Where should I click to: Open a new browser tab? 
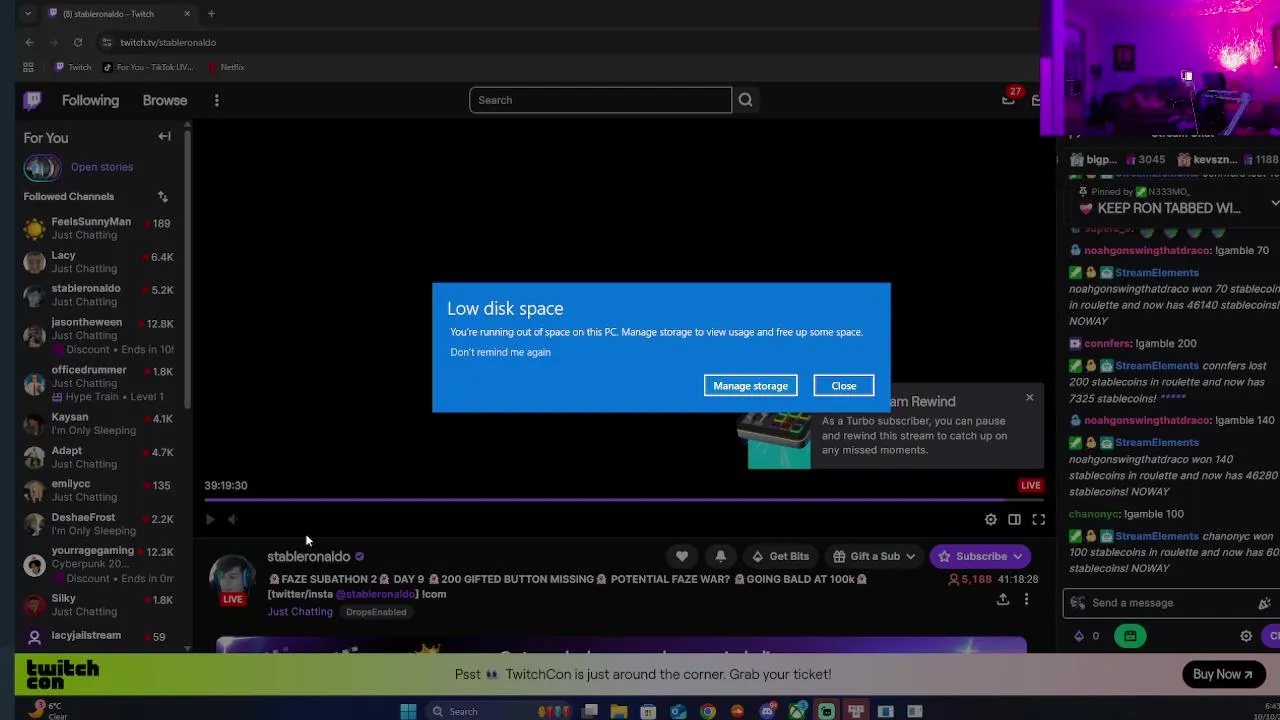(x=211, y=14)
